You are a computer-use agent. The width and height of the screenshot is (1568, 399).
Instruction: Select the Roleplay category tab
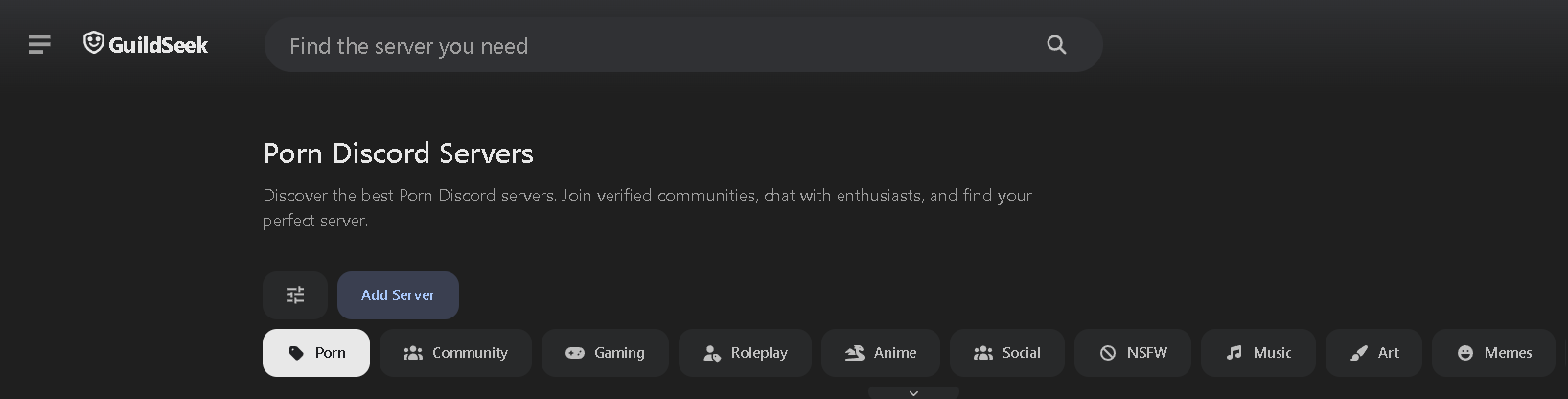tap(745, 353)
